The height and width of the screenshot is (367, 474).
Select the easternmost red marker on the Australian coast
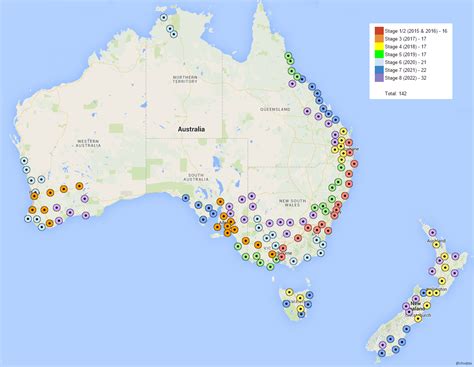point(354,164)
